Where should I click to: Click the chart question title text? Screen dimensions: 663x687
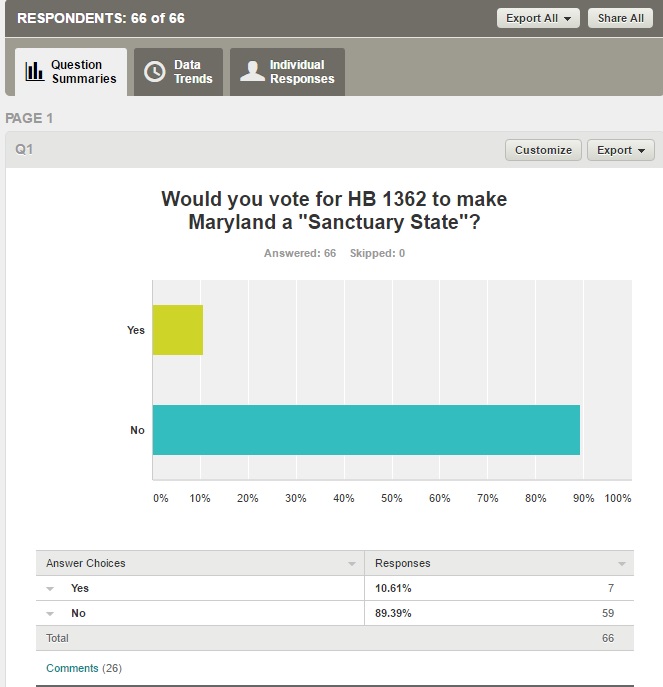(x=334, y=210)
